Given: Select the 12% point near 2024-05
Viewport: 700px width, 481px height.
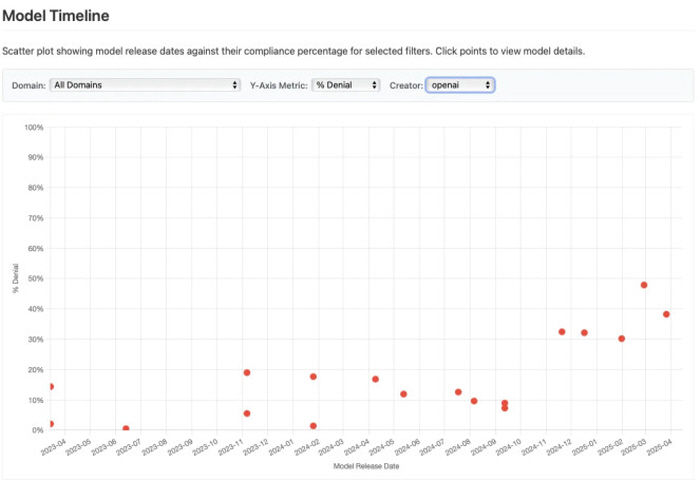Looking at the screenshot, I should pyautogui.click(x=403, y=394).
